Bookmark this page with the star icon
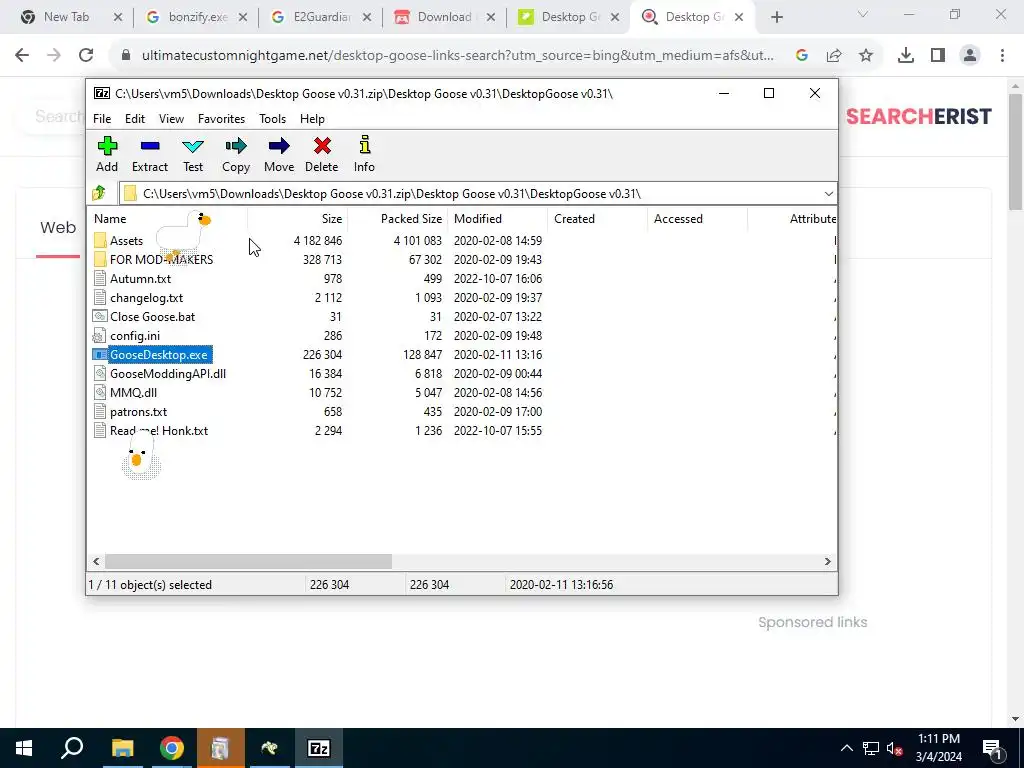Image resolution: width=1024 pixels, height=768 pixels. tap(866, 56)
